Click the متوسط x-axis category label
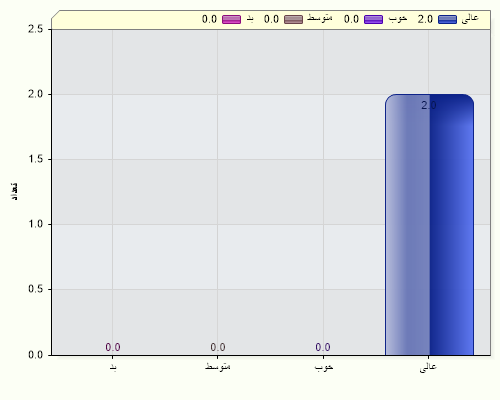 tap(218, 366)
